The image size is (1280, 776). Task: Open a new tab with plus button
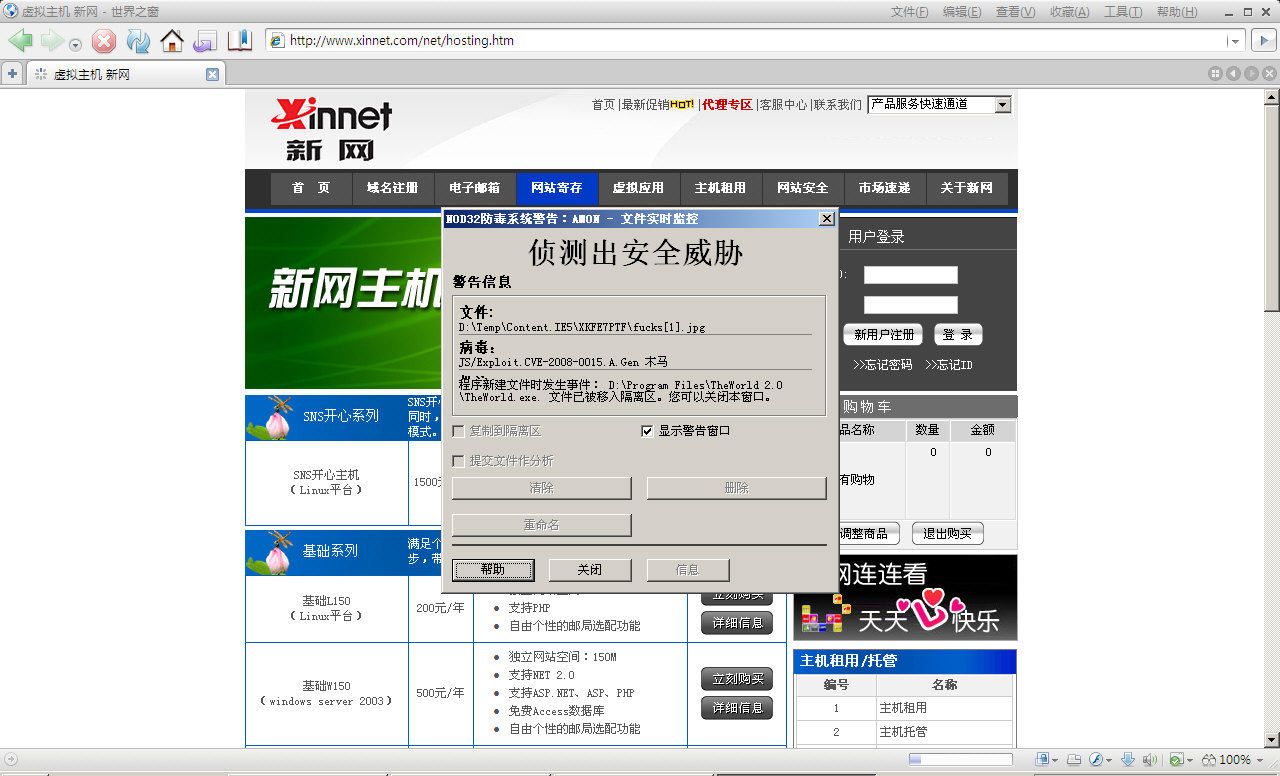click(x=12, y=74)
